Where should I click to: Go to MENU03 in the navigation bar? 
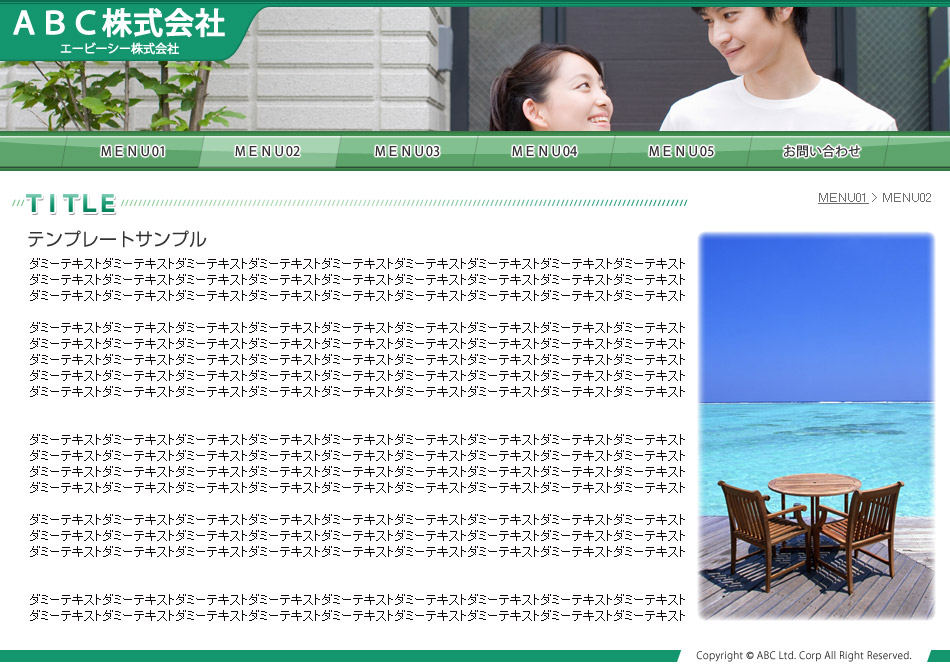click(407, 151)
